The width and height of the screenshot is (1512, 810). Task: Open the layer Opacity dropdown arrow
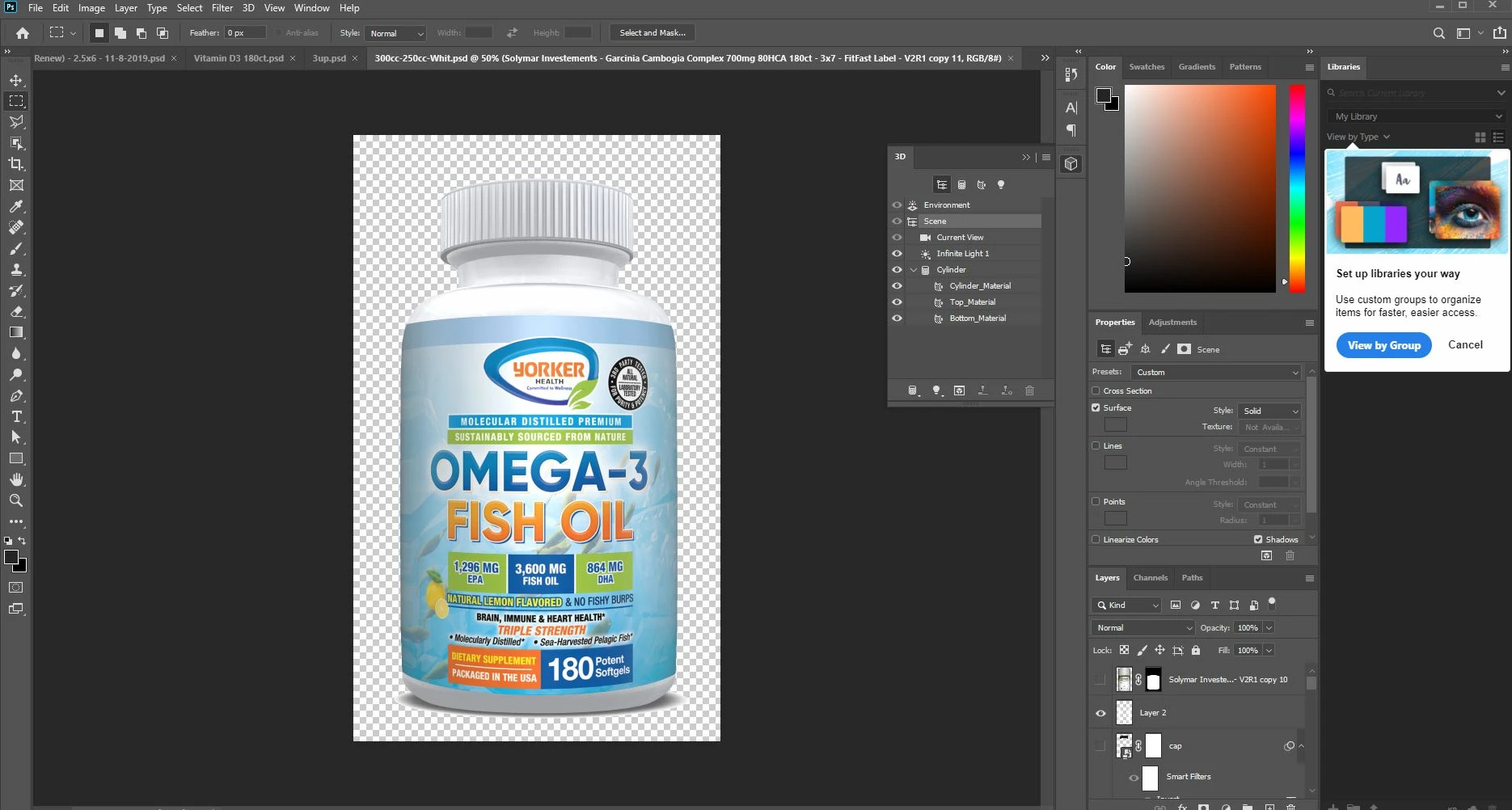click(1269, 627)
